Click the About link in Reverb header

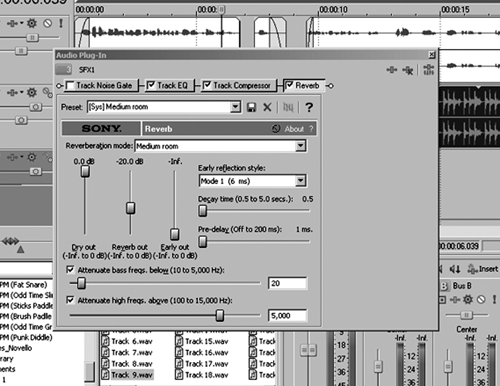click(x=294, y=129)
